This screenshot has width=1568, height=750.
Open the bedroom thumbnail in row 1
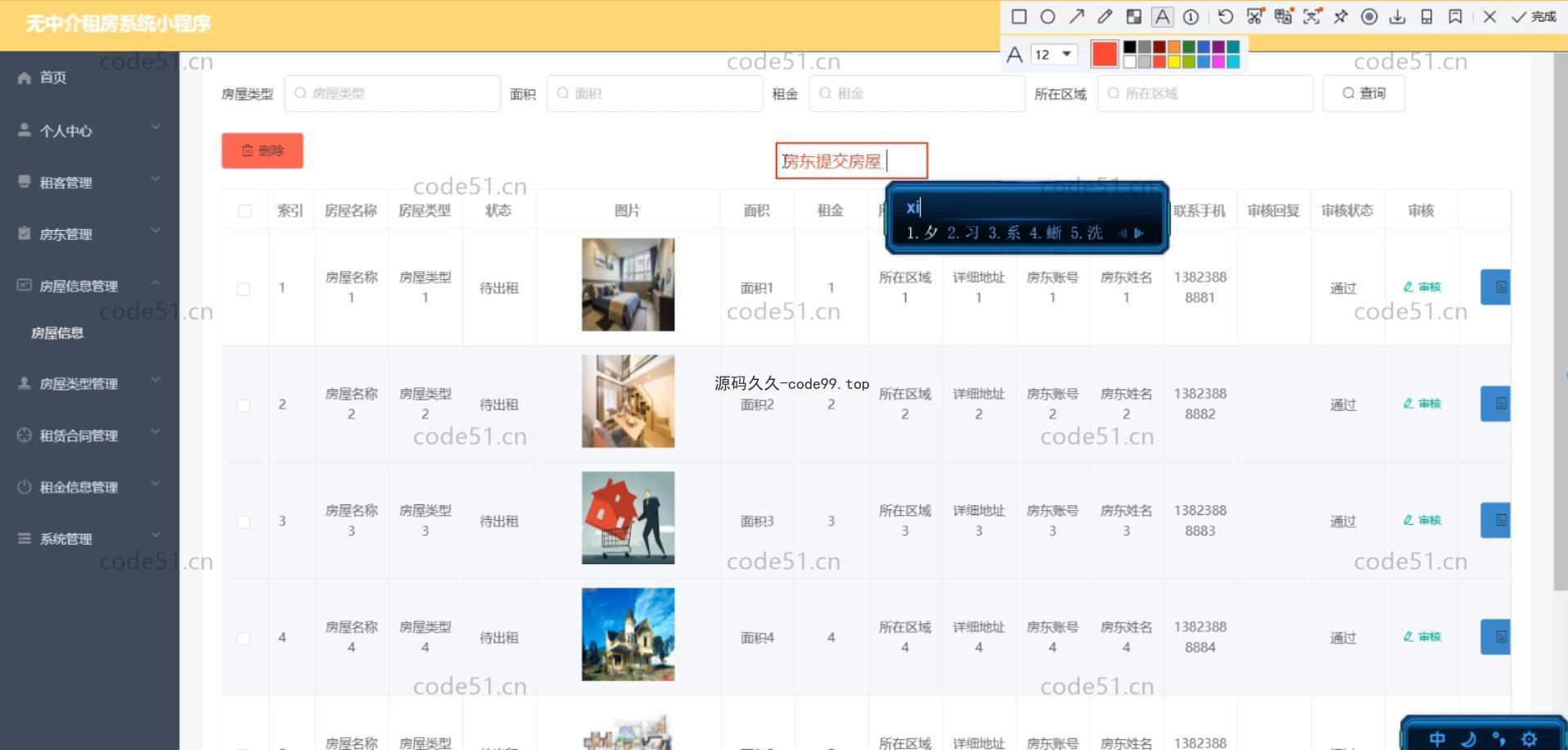pyautogui.click(x=629, y=285)
